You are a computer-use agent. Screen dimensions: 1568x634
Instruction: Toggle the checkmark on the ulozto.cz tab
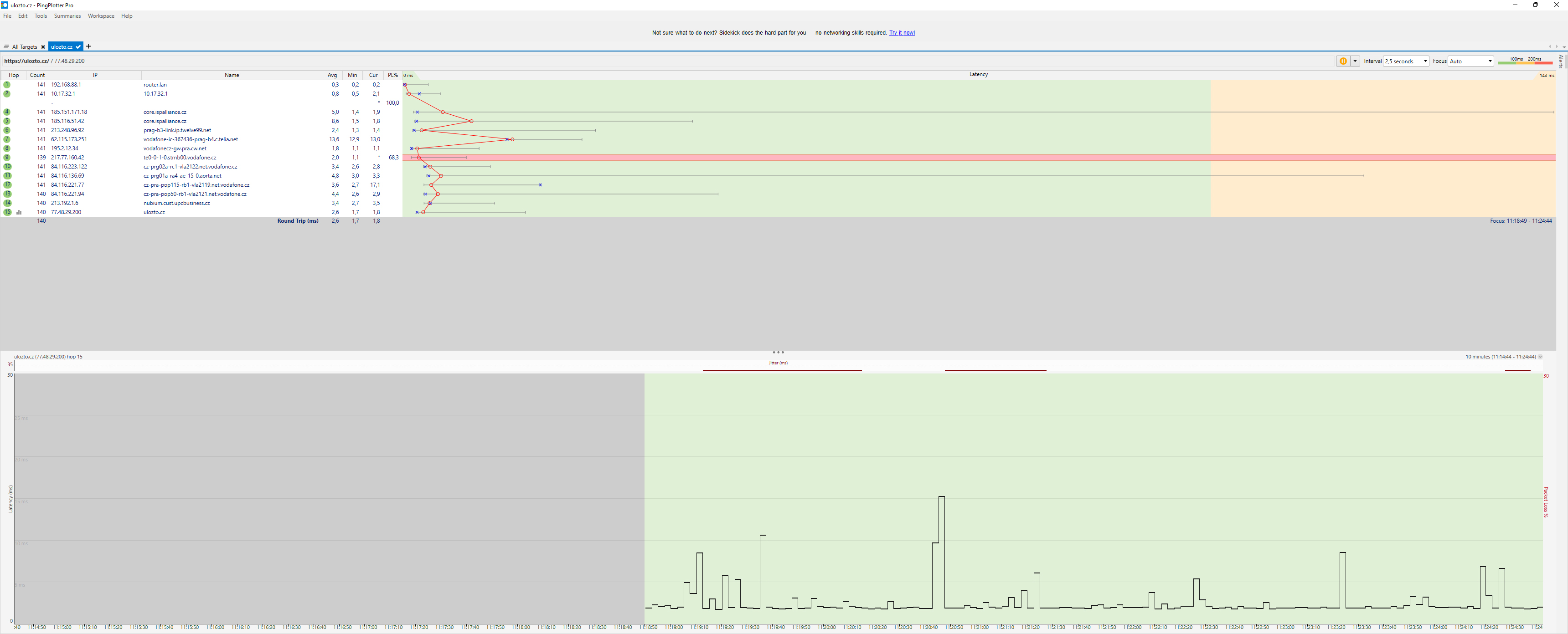78,47
